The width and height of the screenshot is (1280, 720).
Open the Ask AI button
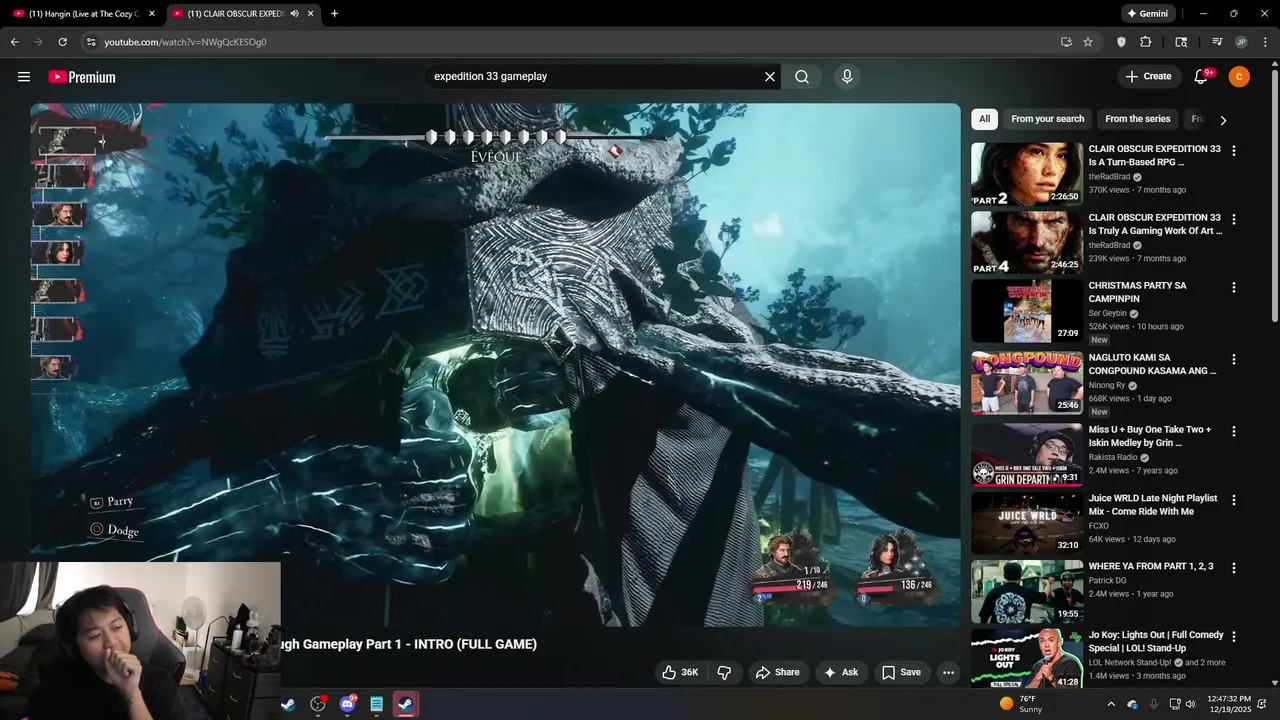[840, 672]
